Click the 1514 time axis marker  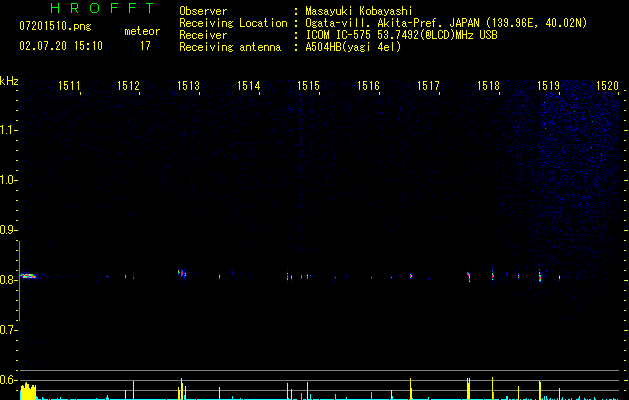pyautogui.click(x=249, y=86)
